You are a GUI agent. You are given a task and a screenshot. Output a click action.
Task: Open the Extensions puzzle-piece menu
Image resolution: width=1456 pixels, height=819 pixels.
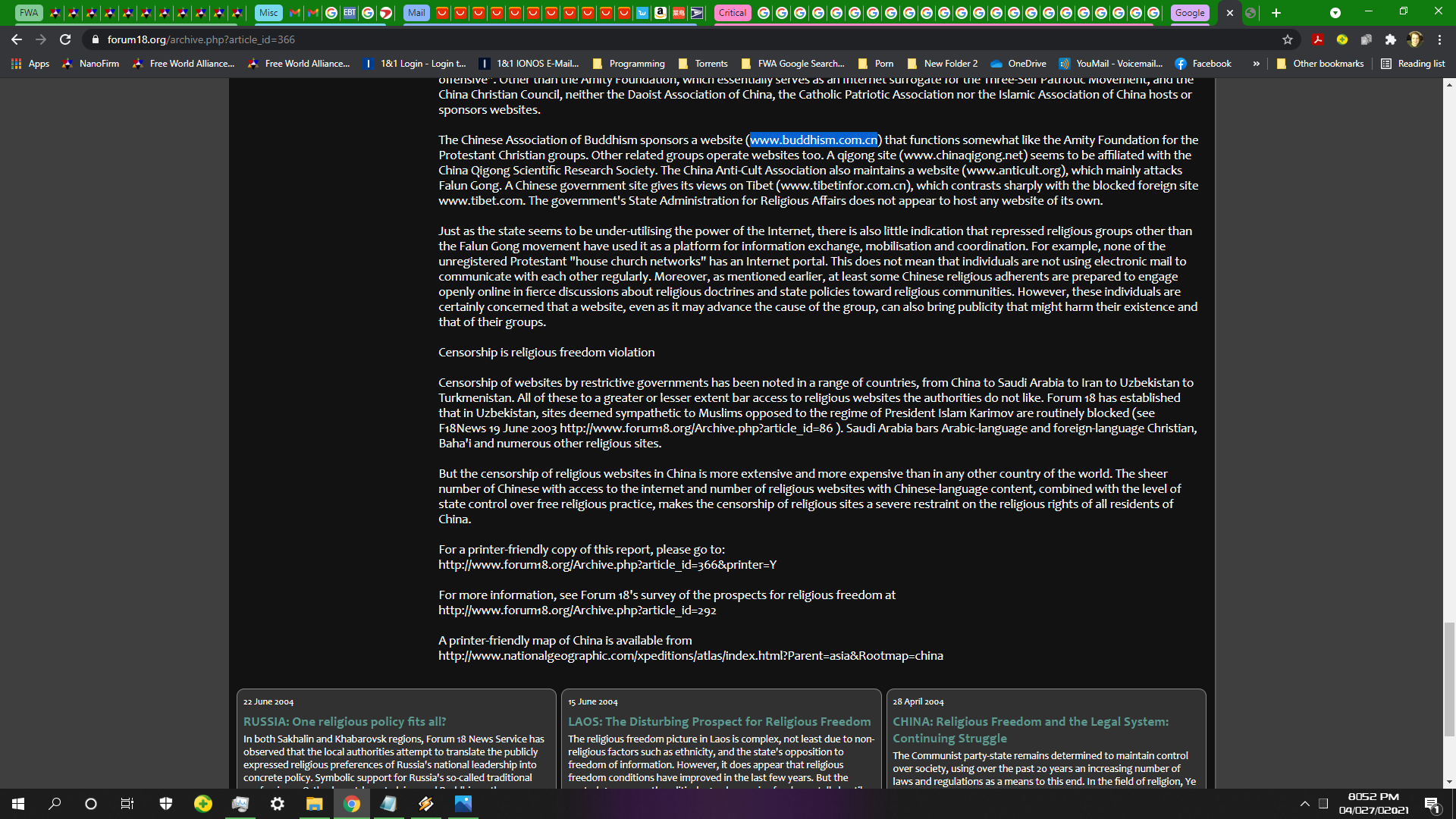(1390, 39)
